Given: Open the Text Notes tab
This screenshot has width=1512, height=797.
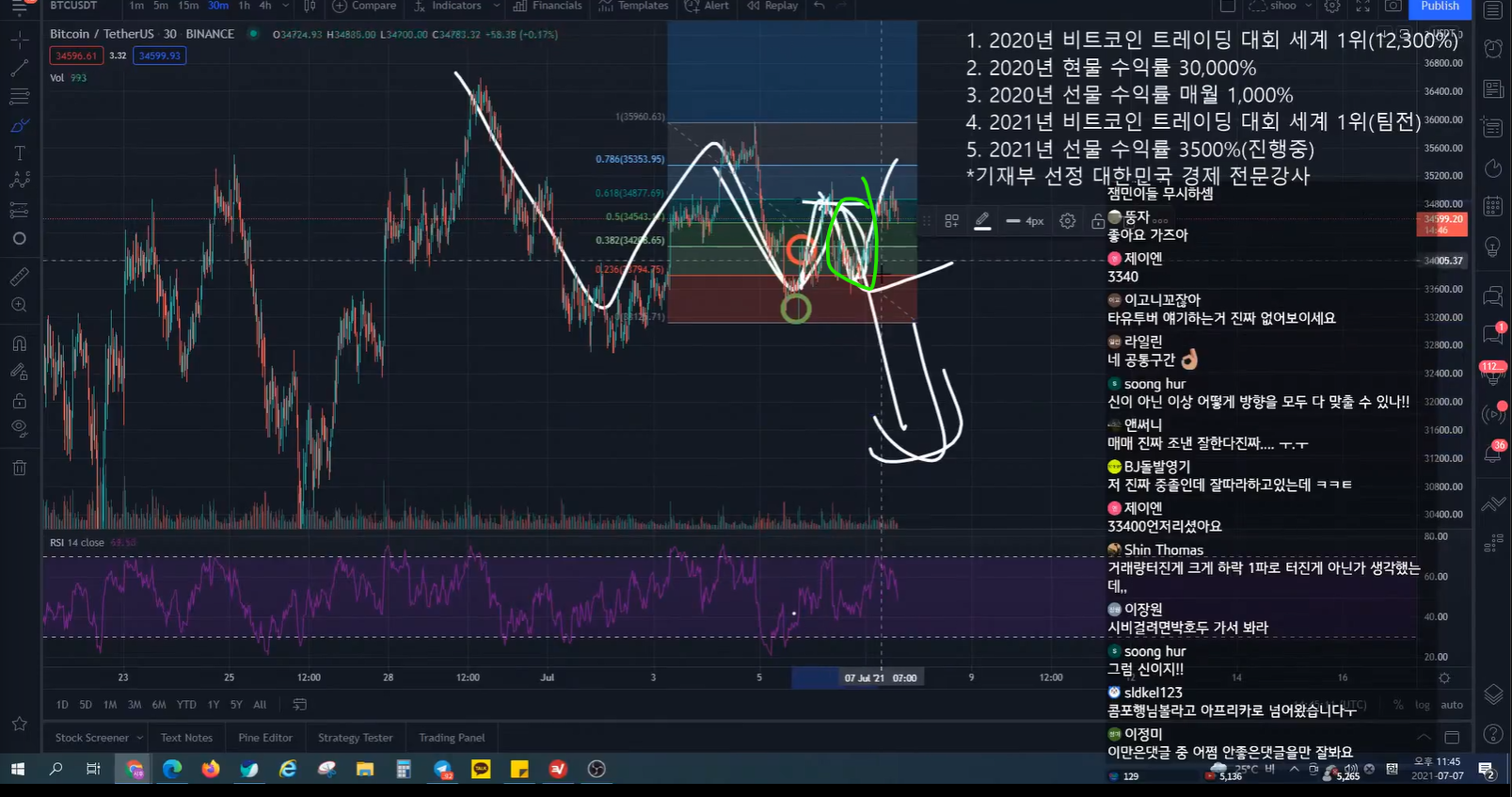Looking at the screenshot, I should click(186, 738).
